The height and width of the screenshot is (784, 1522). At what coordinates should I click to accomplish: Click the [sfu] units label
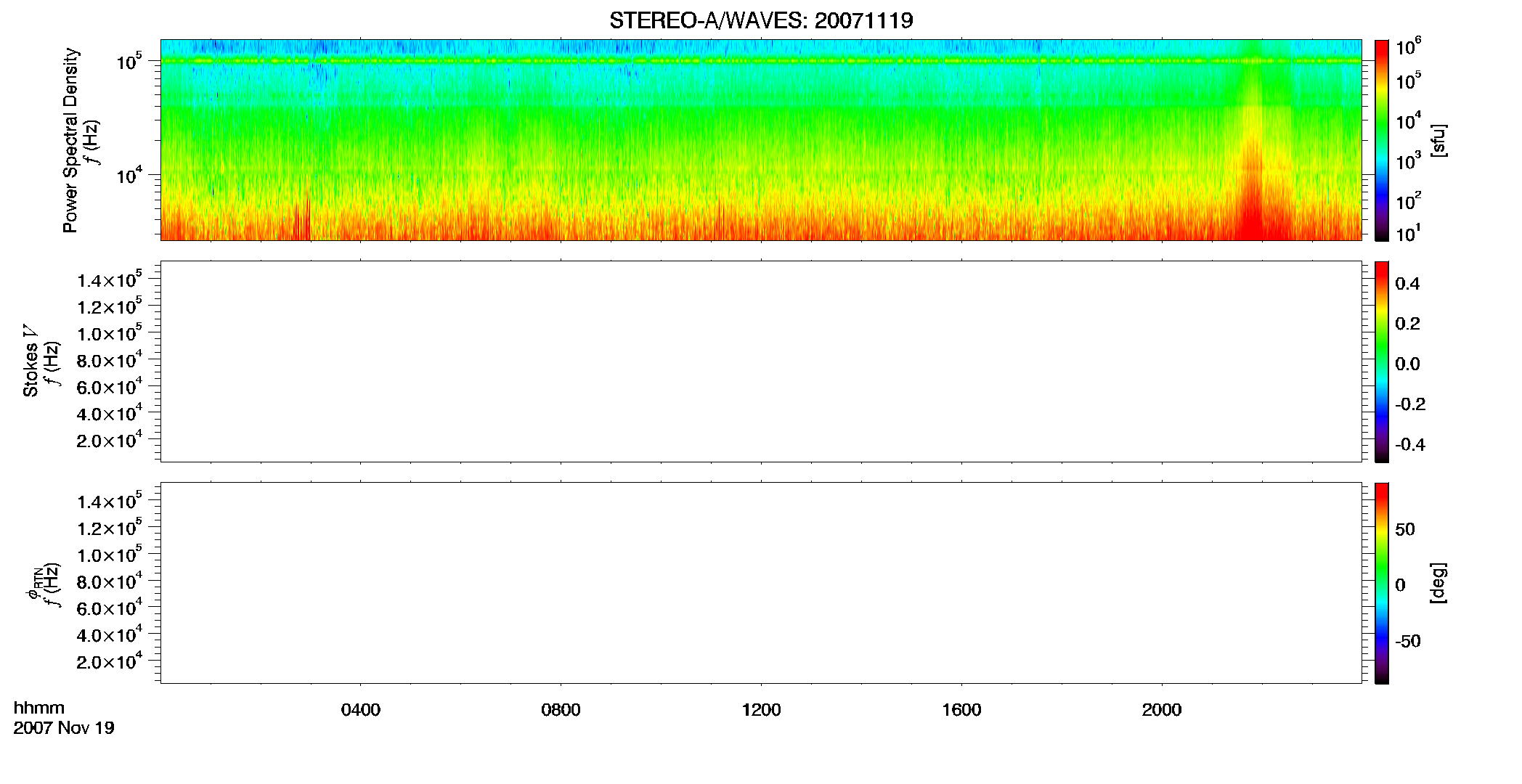click(1438, 140)
